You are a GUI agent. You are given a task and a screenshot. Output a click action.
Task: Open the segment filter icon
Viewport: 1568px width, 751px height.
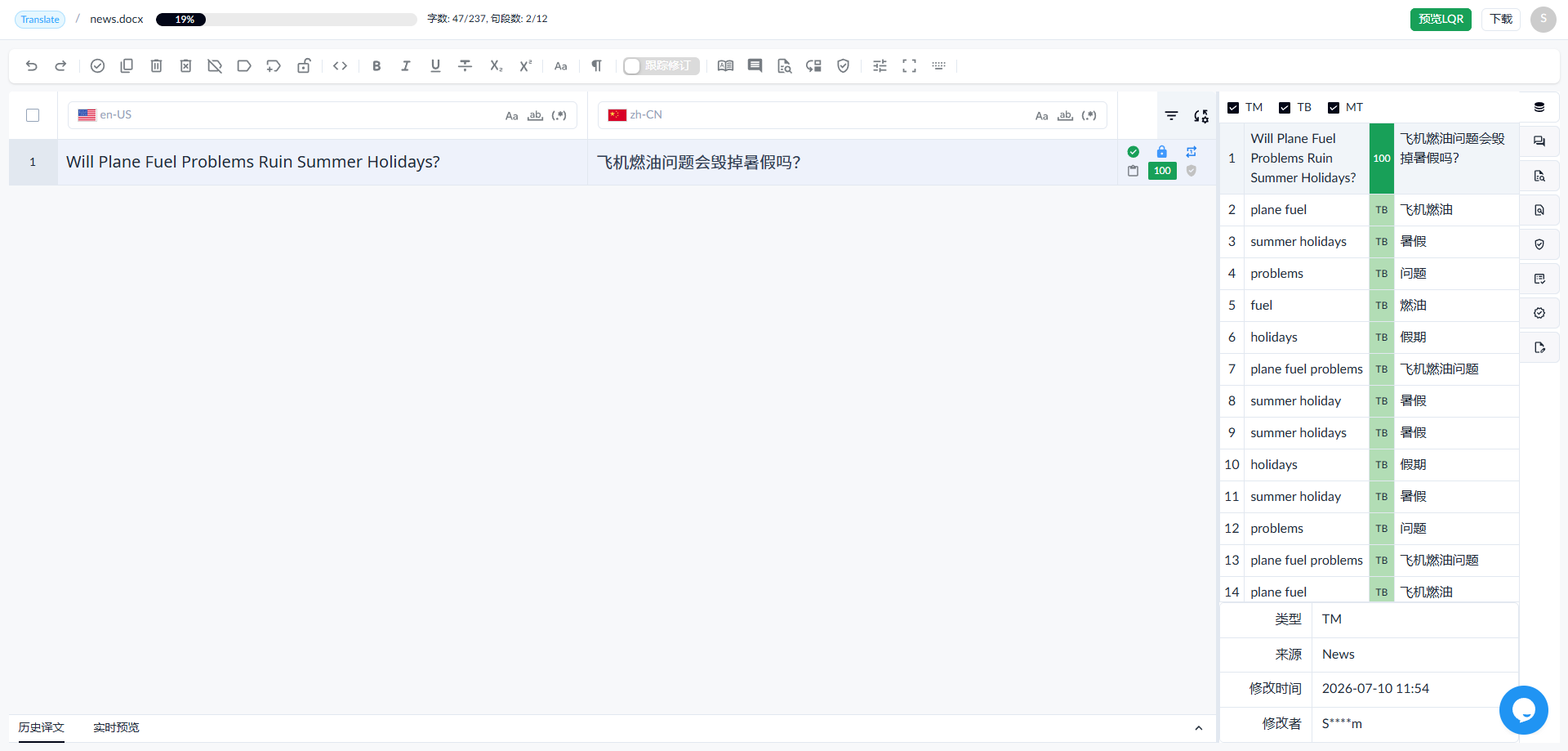[1171, 116]
